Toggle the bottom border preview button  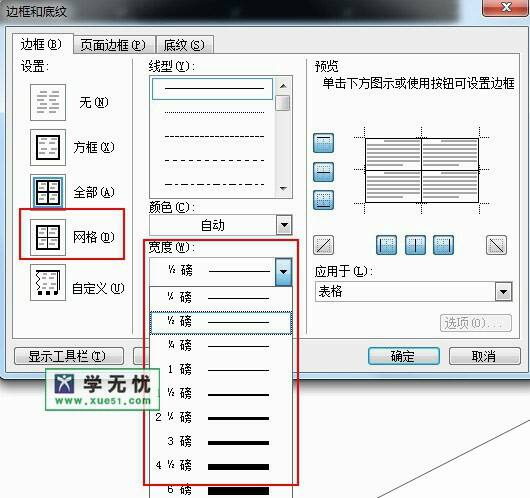click(x=323, y=200)
